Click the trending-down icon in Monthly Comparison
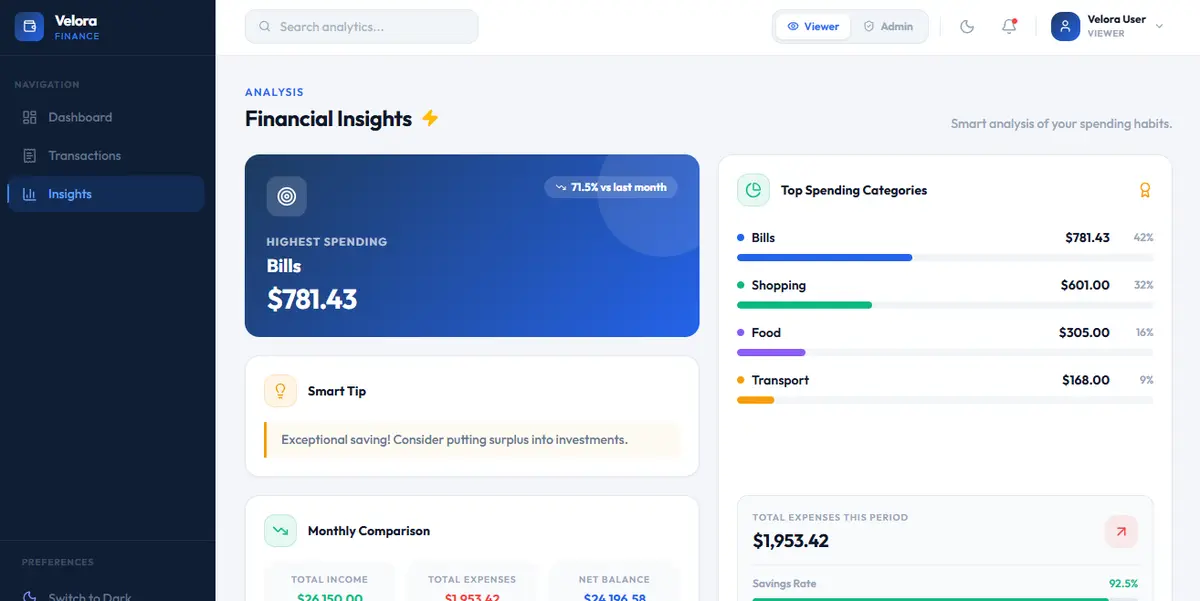Screen dimensions: 1200x601 tap(281, 531)
